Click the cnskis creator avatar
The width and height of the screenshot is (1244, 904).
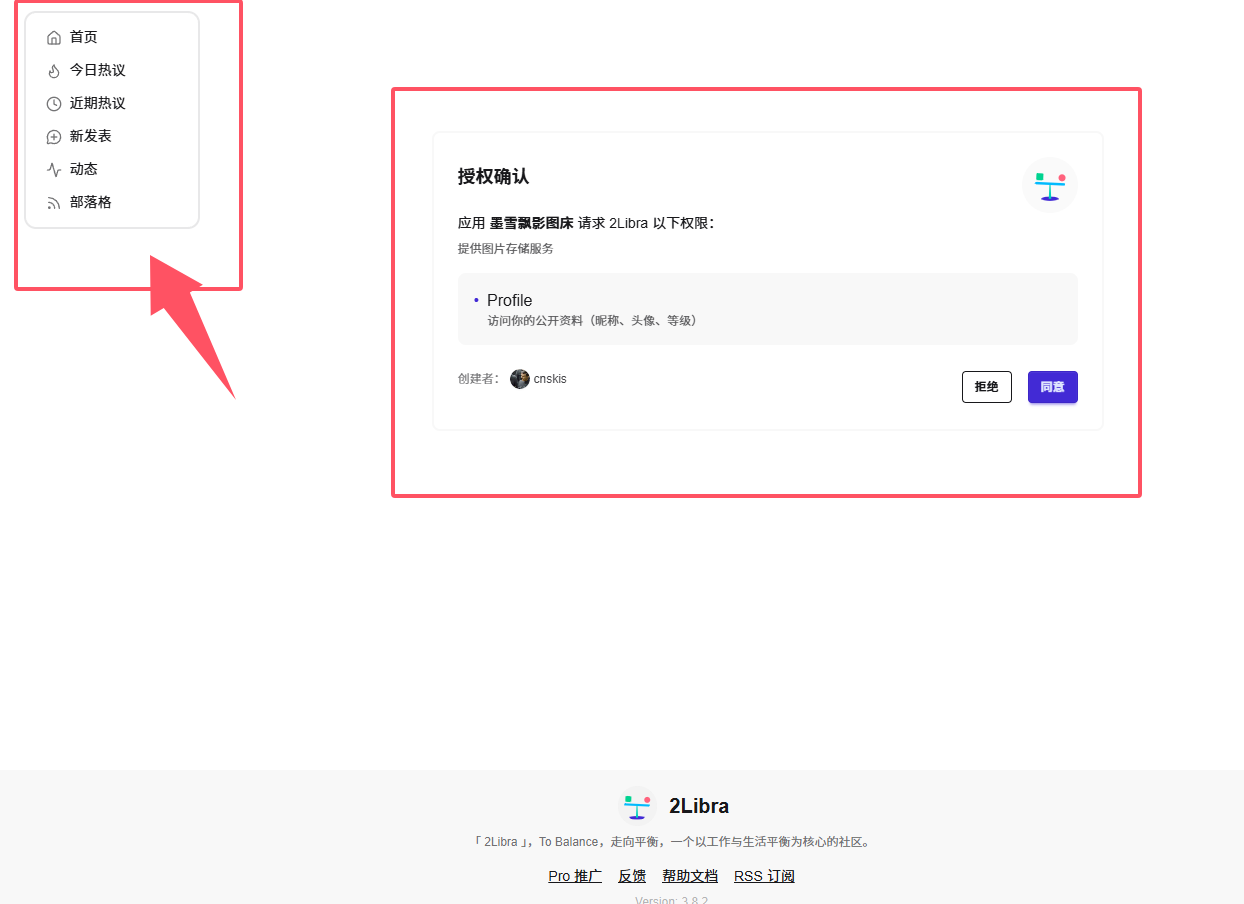[519, 379]
